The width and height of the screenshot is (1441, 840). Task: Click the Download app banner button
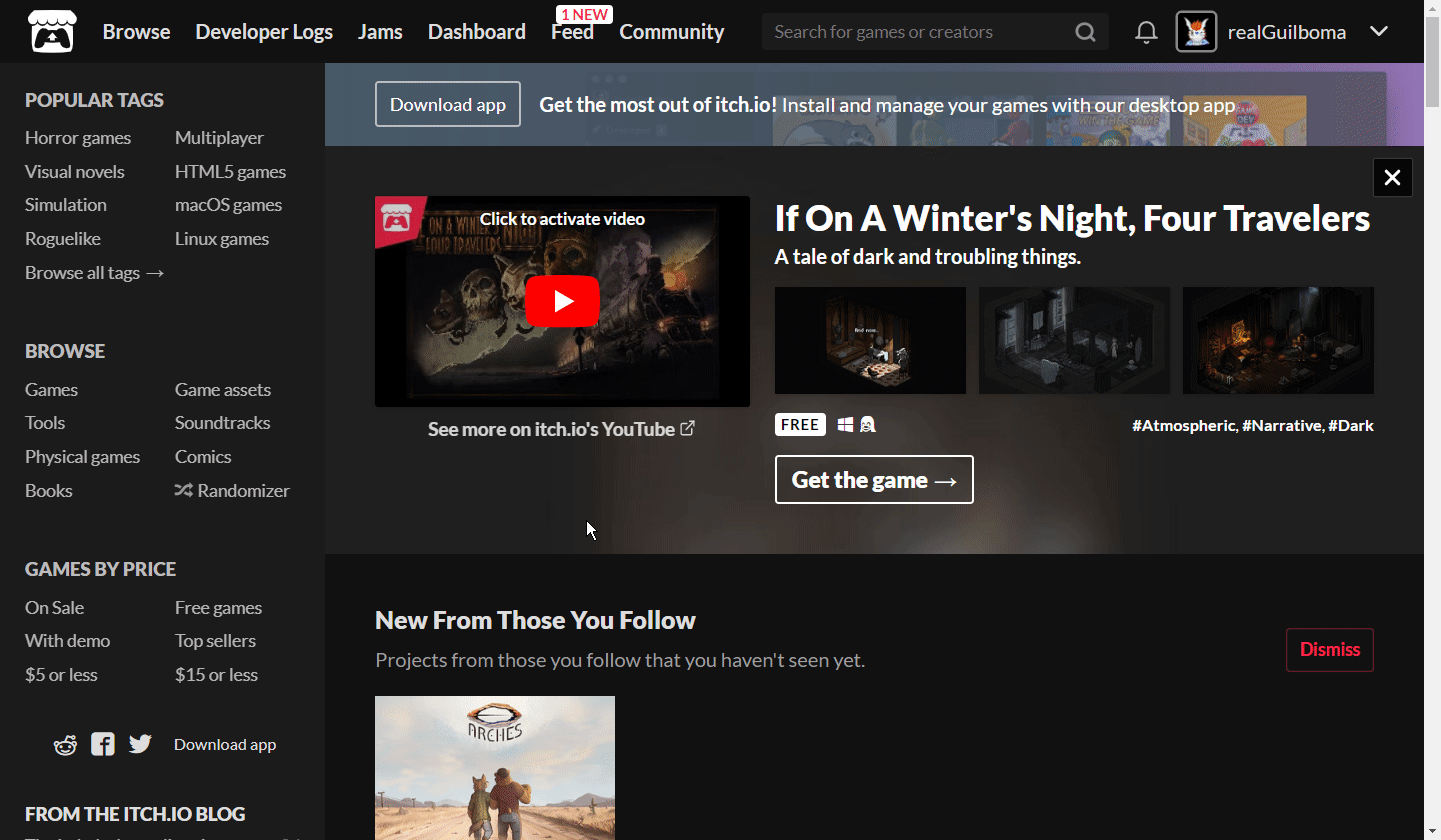click(448, 104)
